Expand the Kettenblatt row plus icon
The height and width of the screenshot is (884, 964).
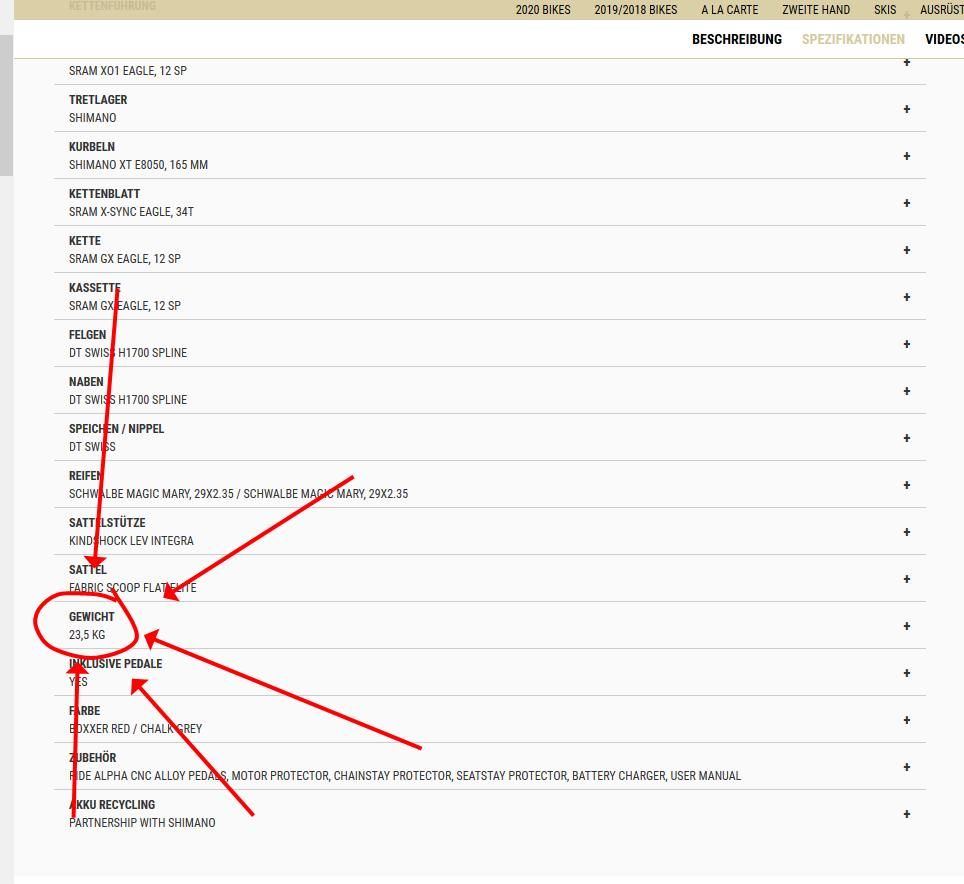pyautogui.click(x=906, y=203)
